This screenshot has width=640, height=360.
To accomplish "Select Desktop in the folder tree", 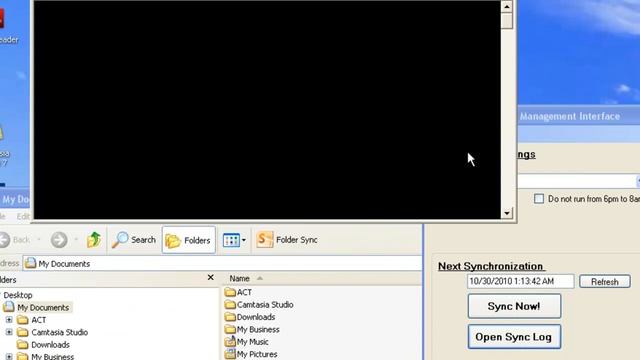I will click(x=18, y=295).
